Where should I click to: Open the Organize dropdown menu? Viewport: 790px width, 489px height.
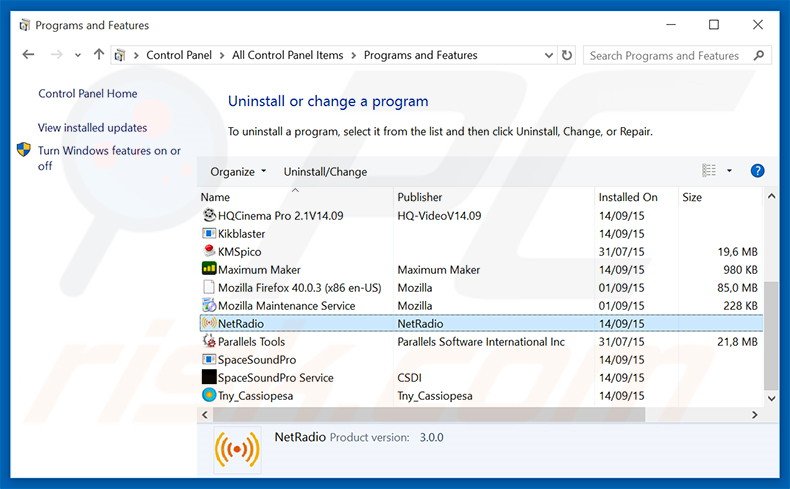tap(238, 172)
